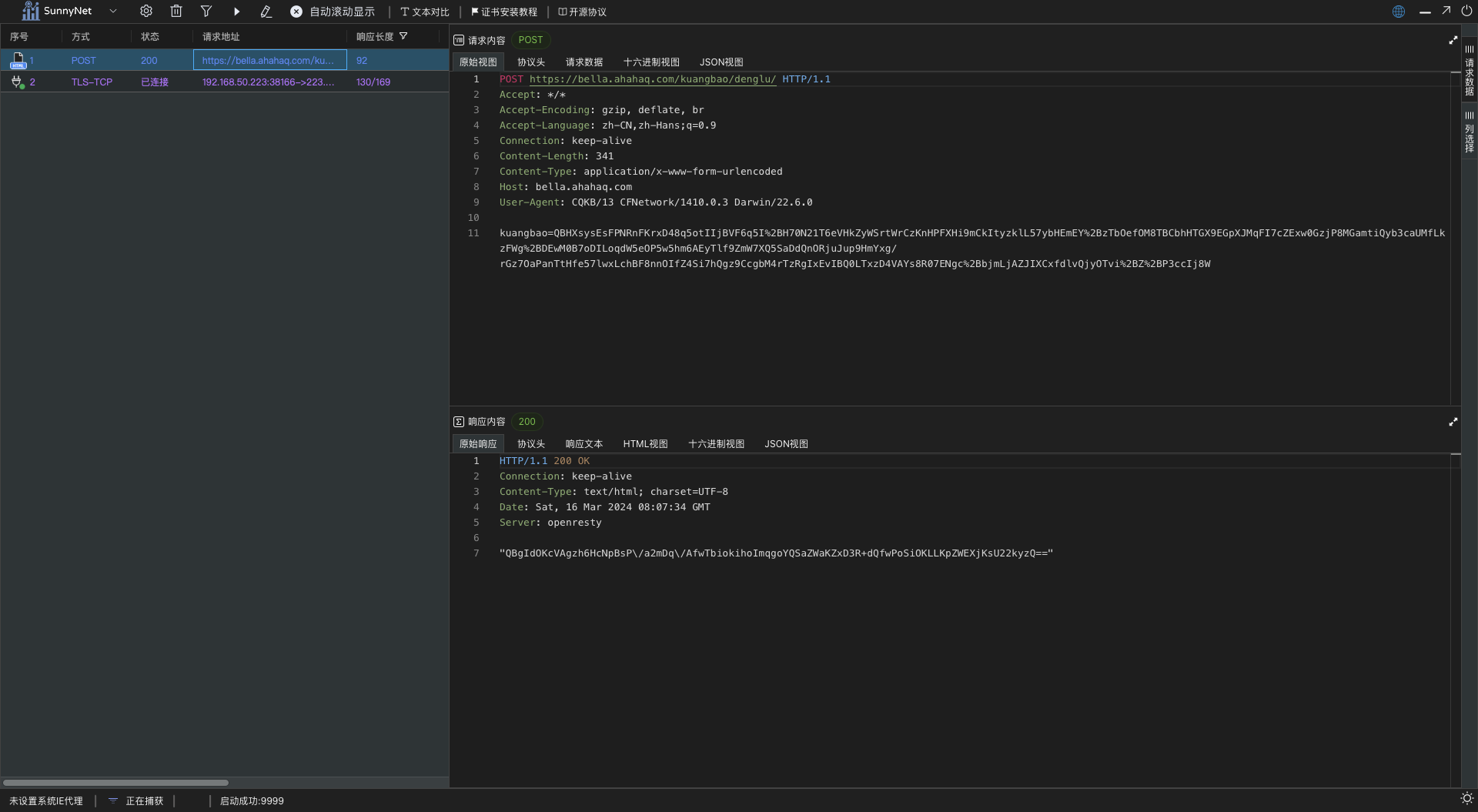The width and height of the screenshot is (1478, 812).
Task: Click the session list horizontal scrollbar
Action: click(115, 783)
